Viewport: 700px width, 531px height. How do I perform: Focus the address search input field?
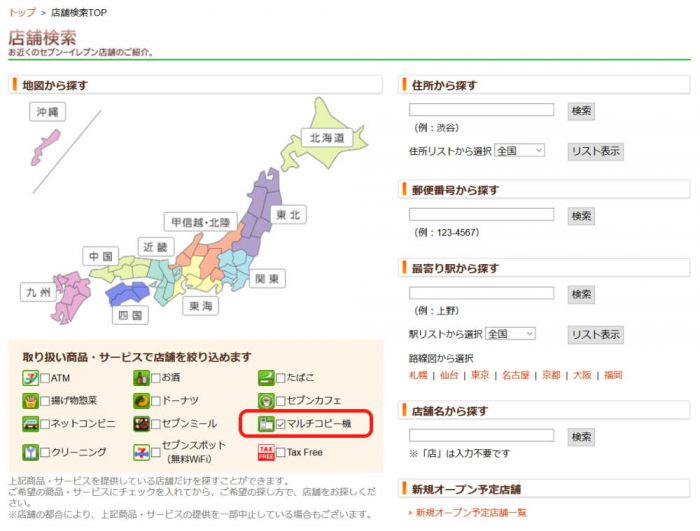(x=482, y=110)
